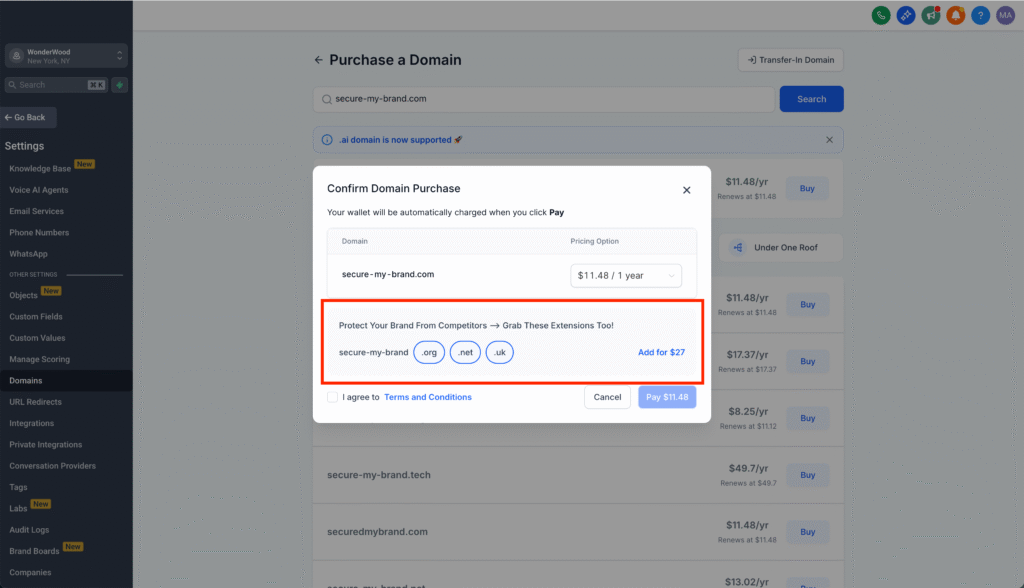Click the blue help question mark icon
1024x588 pixels.
pos(980,16)
